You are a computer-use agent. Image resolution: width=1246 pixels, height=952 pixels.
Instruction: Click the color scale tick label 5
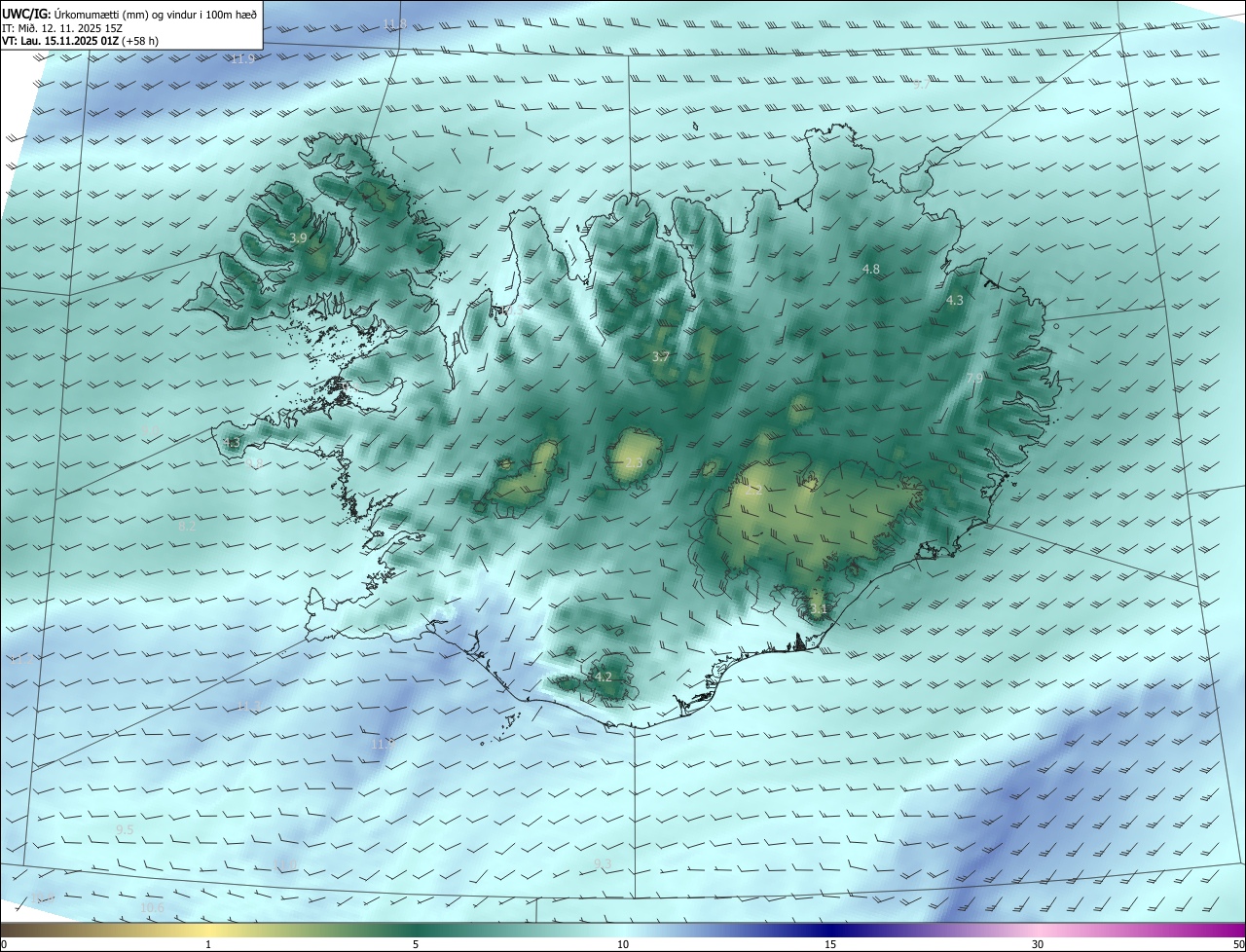416,944
